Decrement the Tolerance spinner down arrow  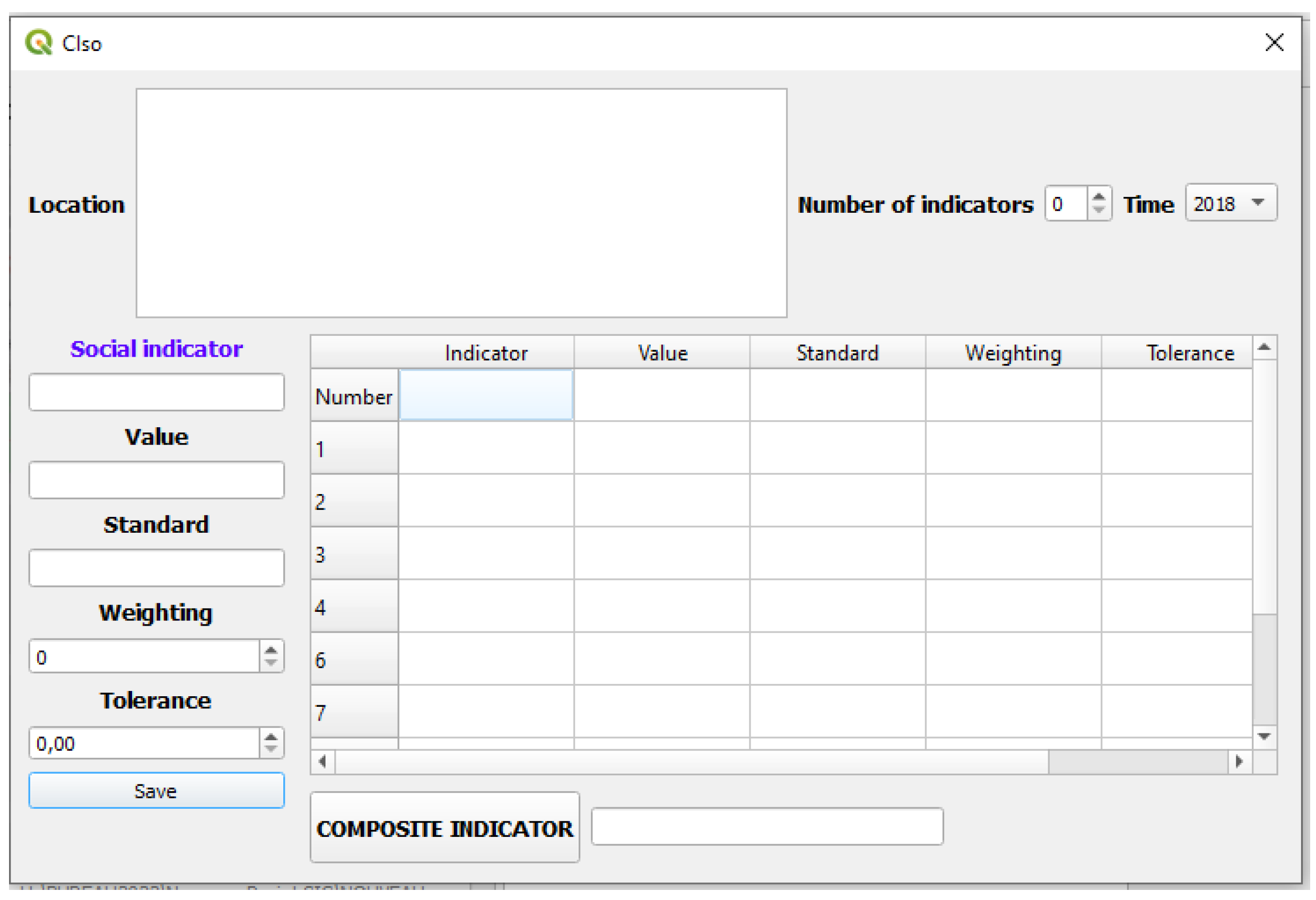pyautogui.click(x=271, y=749)
